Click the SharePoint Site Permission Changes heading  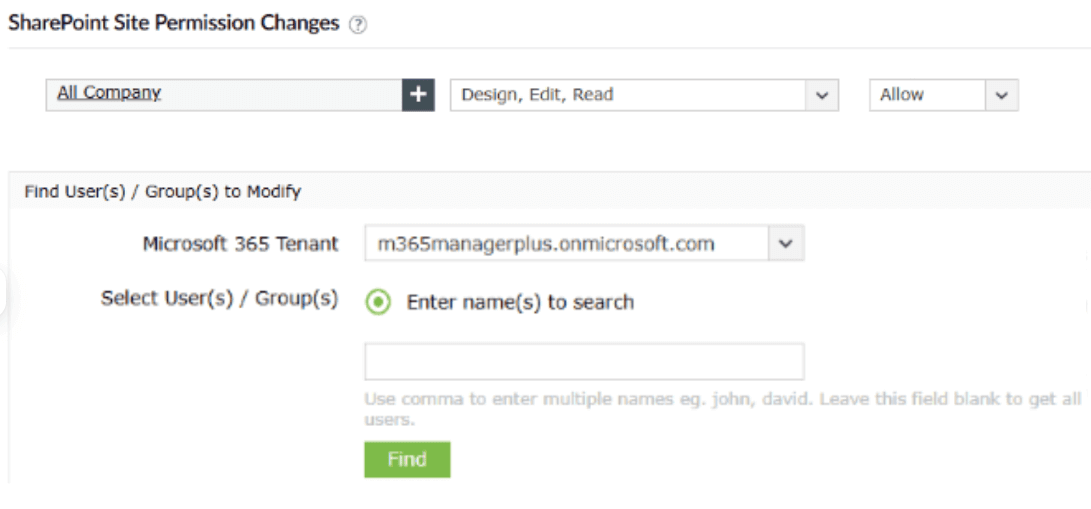(174, 24)
